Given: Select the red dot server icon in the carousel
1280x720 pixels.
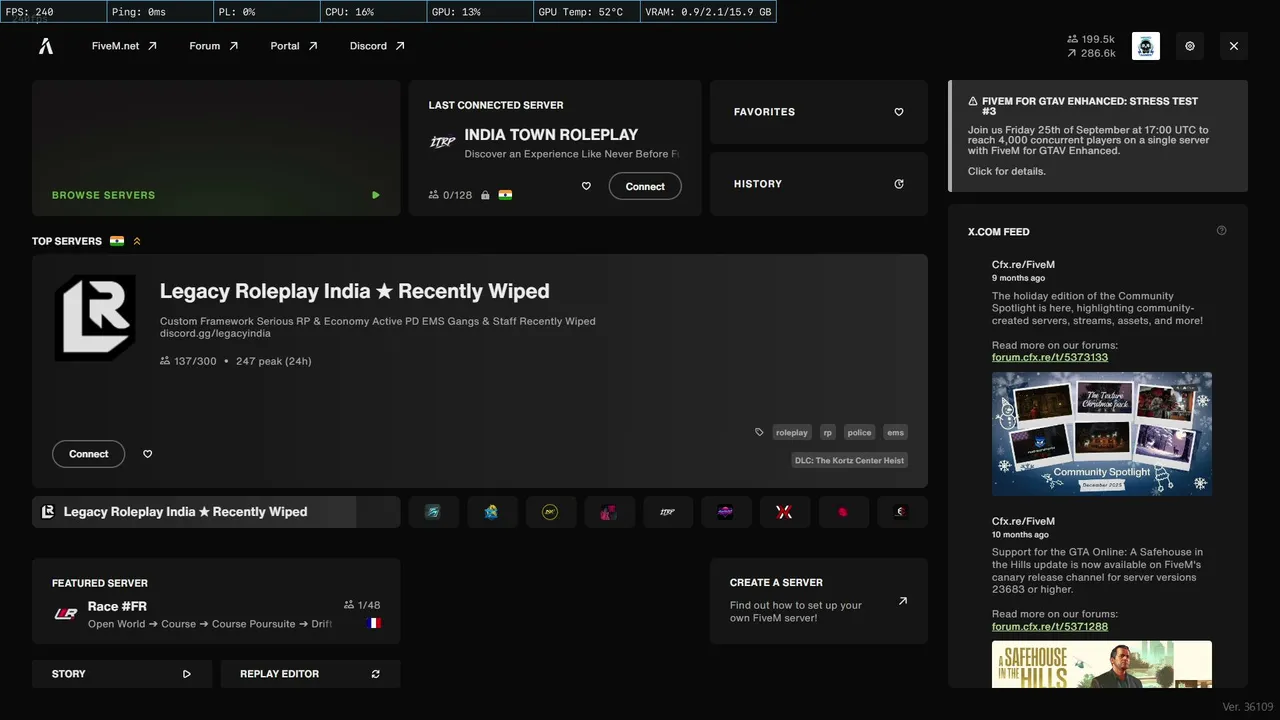Looking at the screenshot, I should pyautogui.click(x=843, y=512).
